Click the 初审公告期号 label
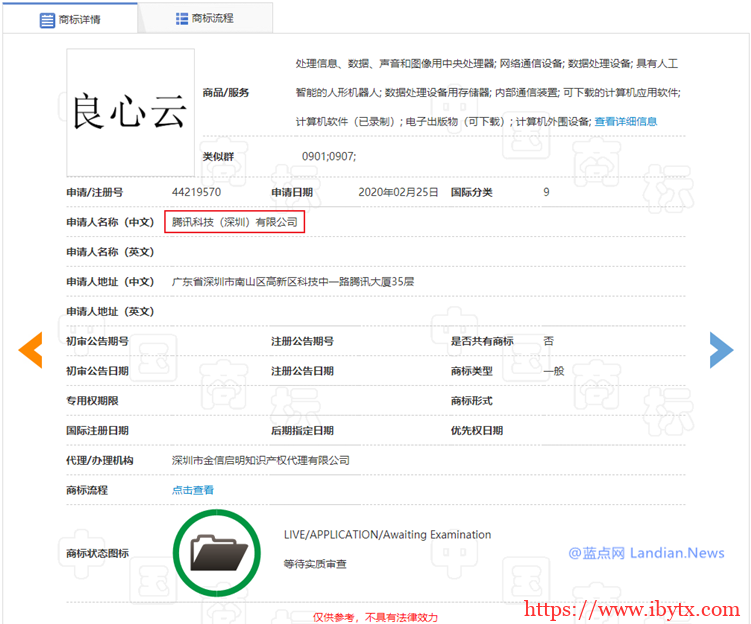Screen dimensions: 751x624 click(x=97, y=341)
